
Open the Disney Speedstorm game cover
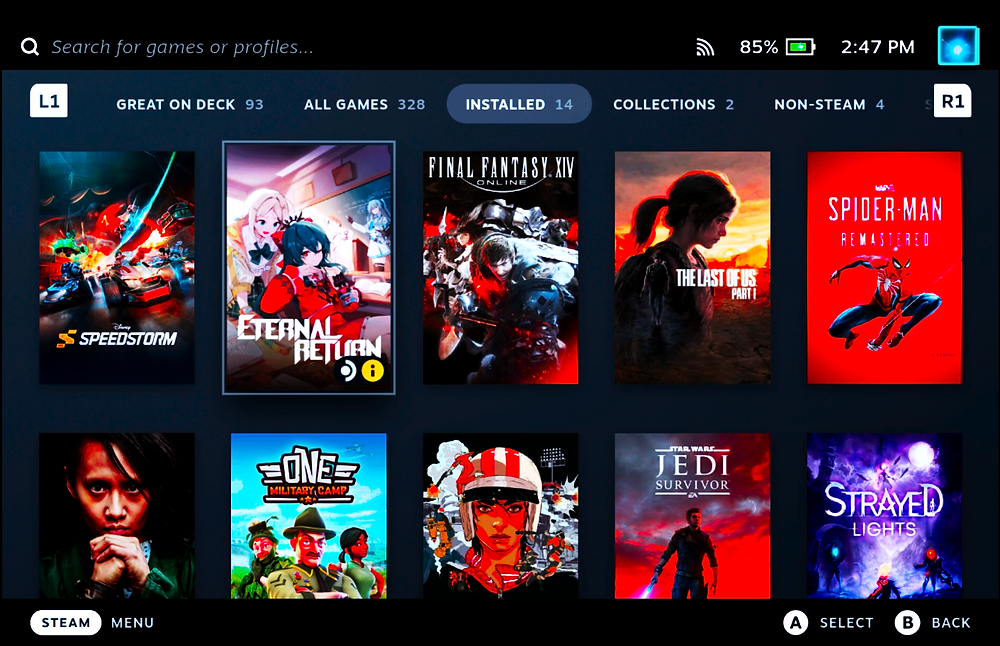click(x=117, y=268)
